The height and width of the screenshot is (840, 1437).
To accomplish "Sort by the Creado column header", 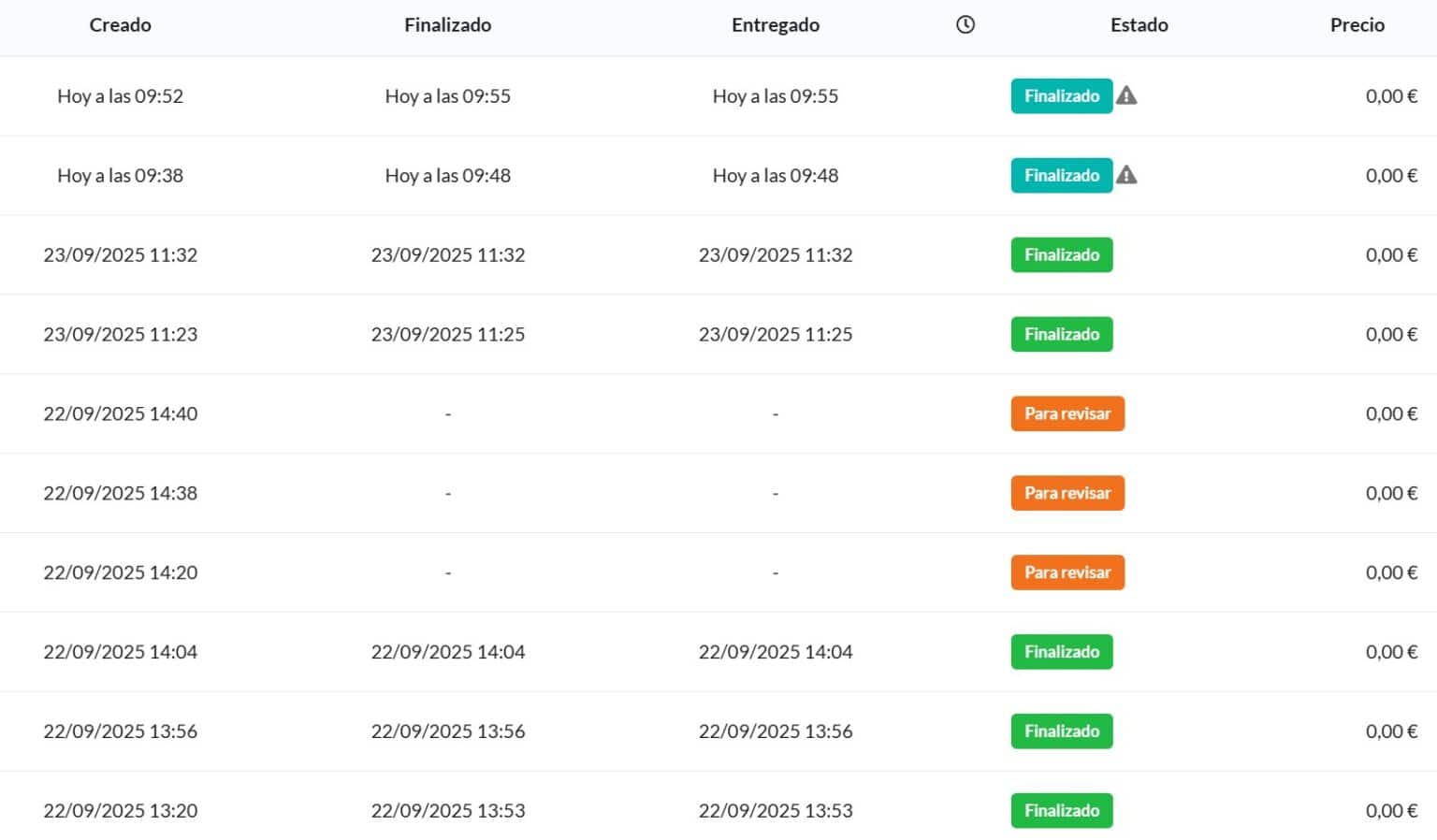I will point(120,25).
